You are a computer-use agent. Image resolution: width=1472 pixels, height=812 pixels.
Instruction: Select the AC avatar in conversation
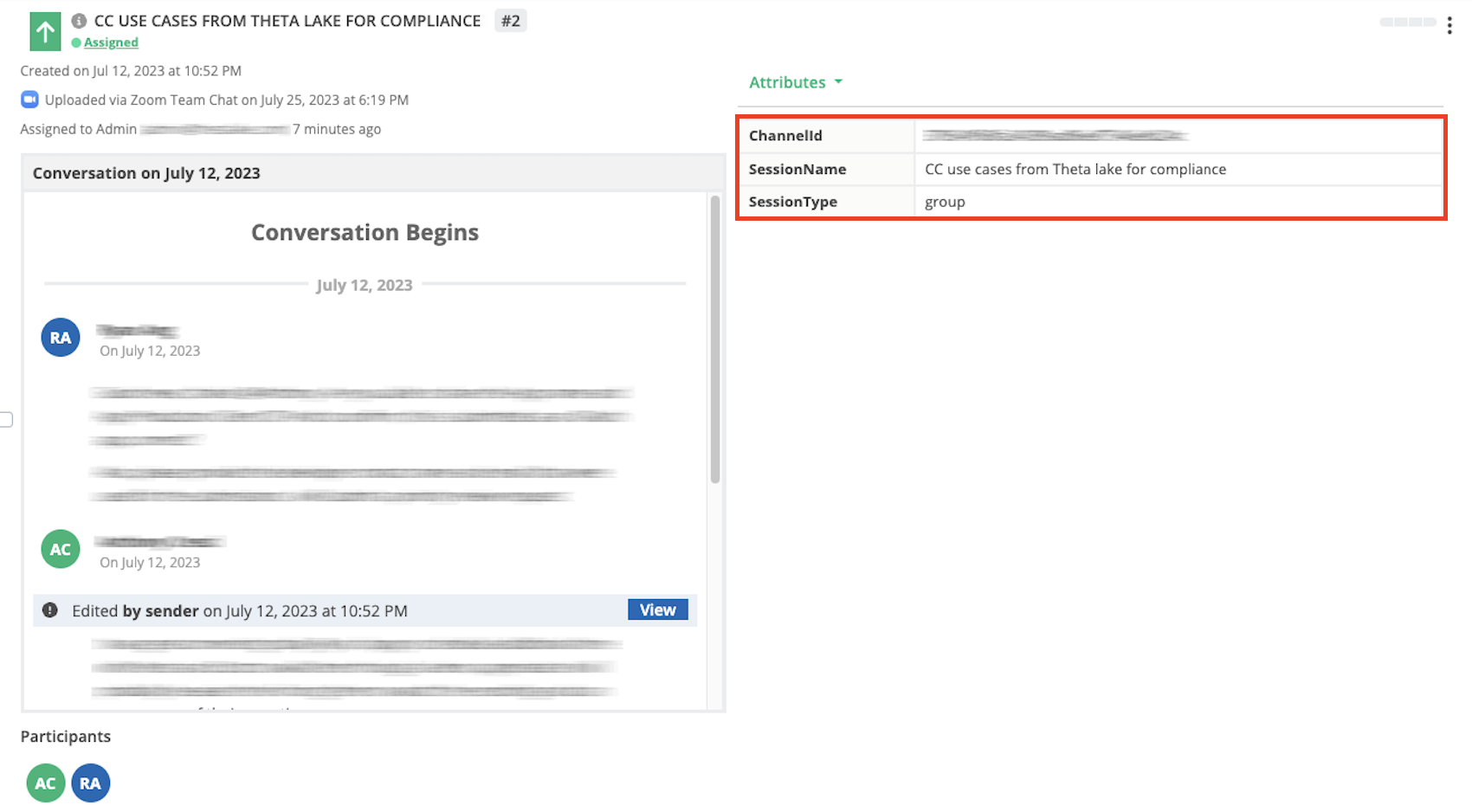point(61,549)
